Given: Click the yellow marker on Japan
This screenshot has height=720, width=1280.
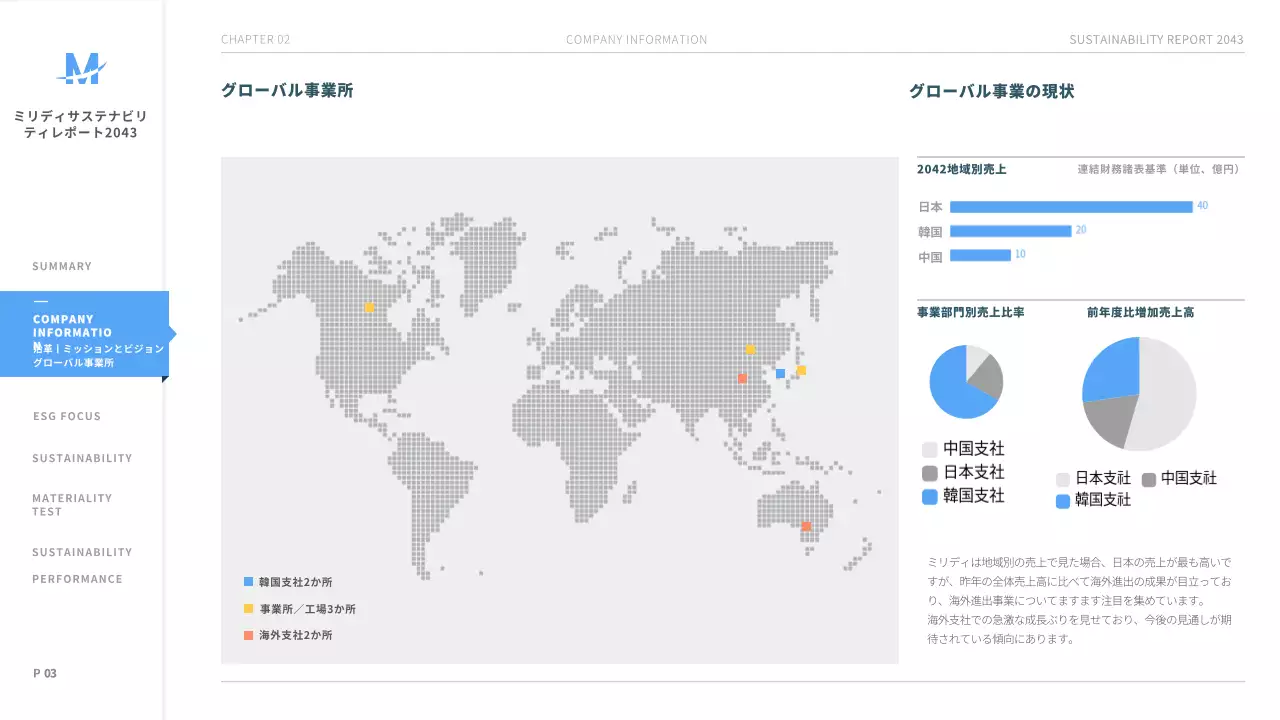Looking at the screenshot, I should (x=801, y=370).
